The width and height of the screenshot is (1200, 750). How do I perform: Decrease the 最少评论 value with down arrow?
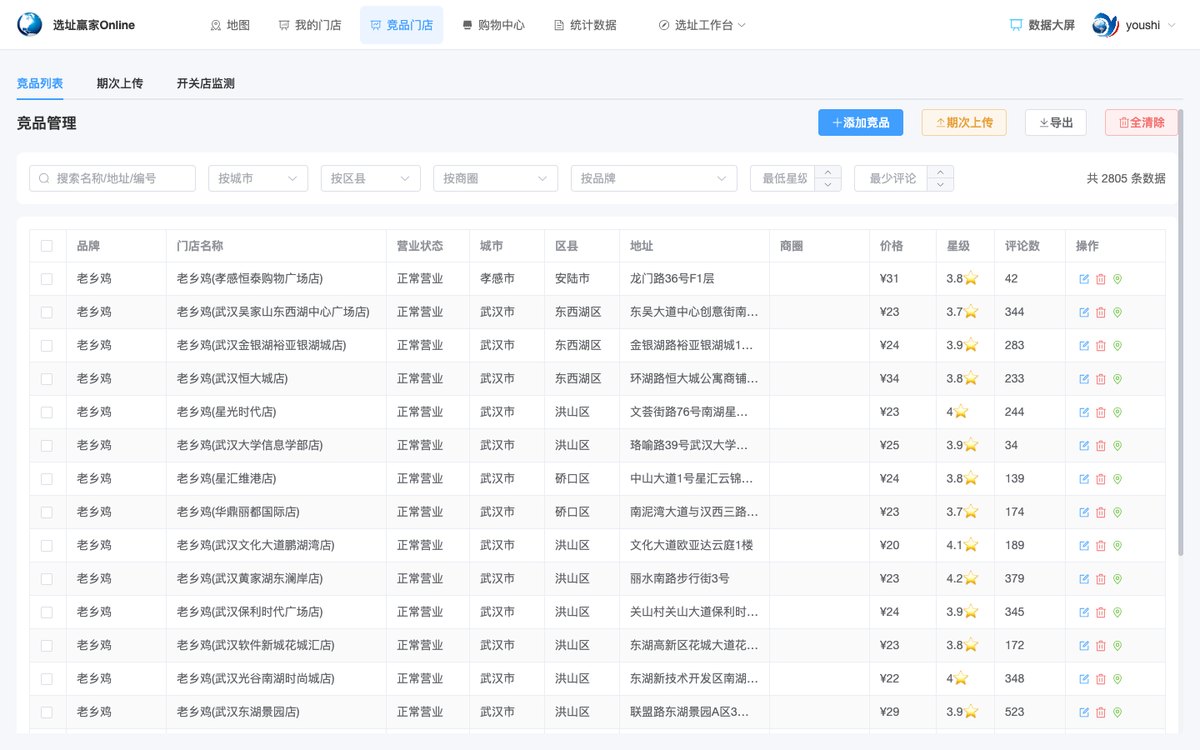[x=940, y=185]
